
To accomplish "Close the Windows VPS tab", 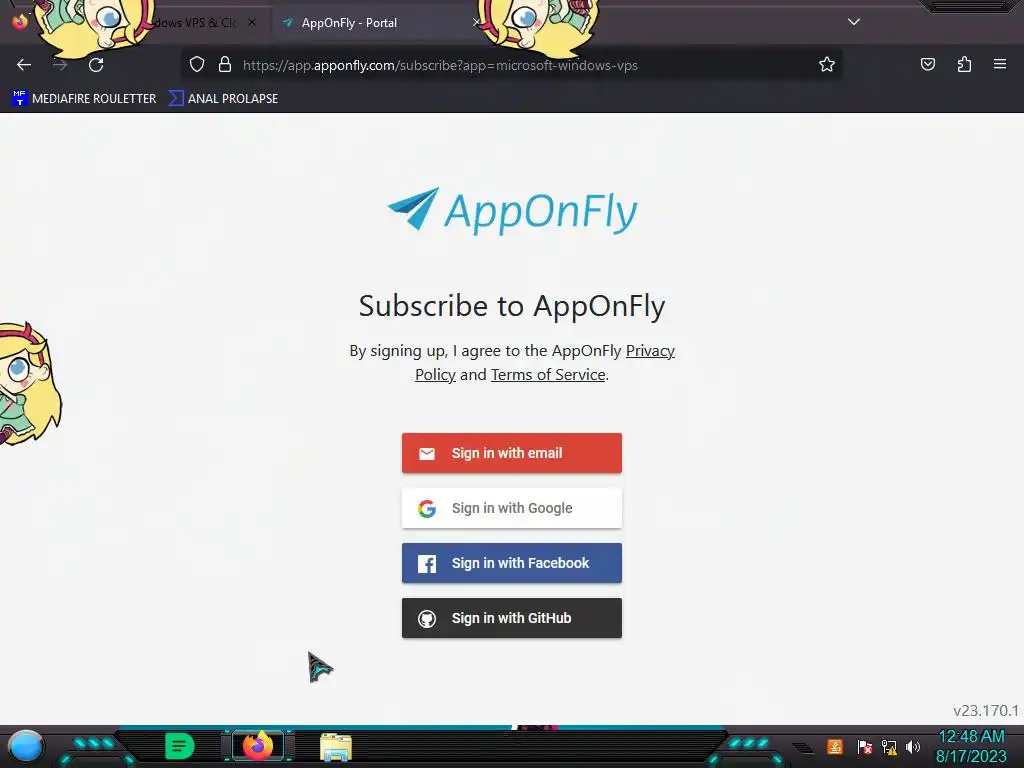I will point(252,23).
